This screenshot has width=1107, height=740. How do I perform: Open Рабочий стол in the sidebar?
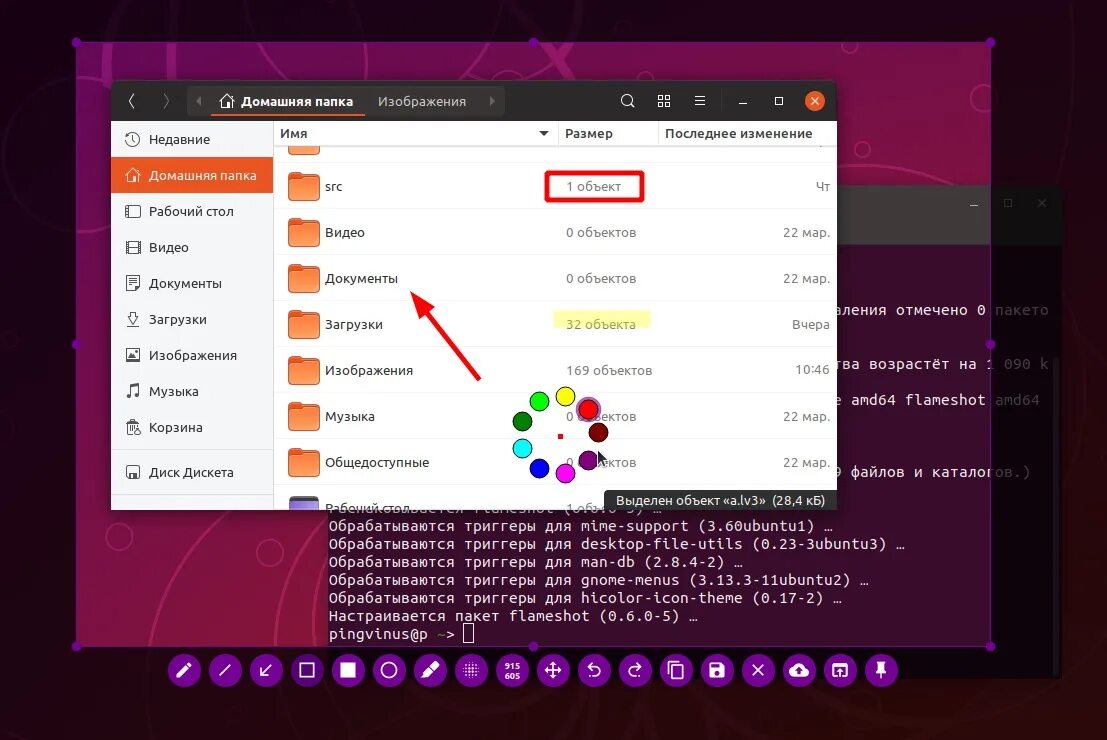pyautogui.click(x=192, y=211)
